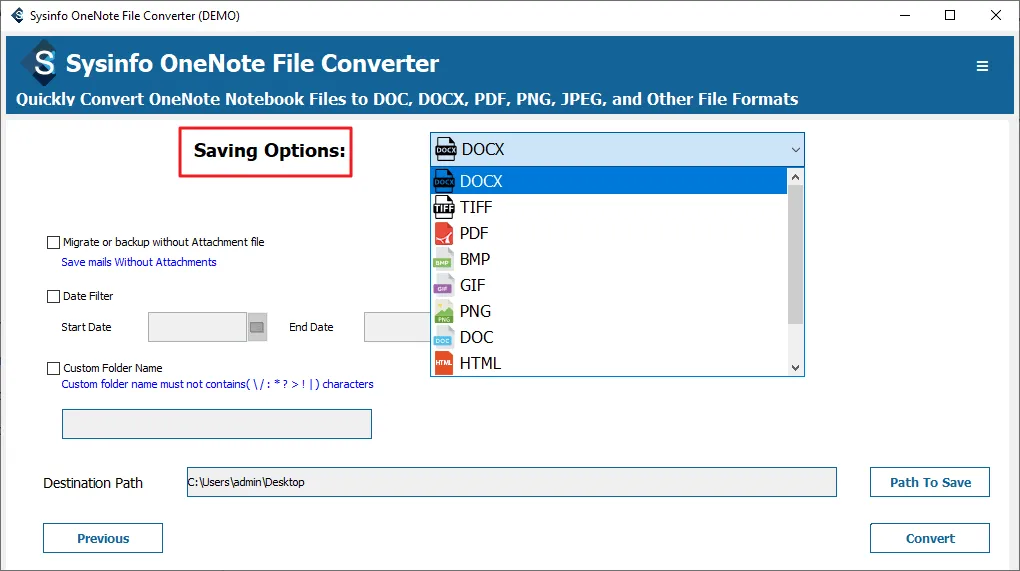Viewport: 1020px width, 571px height.
Task: Toggle the Date Filter checkbox
Action: pos(53,297)
